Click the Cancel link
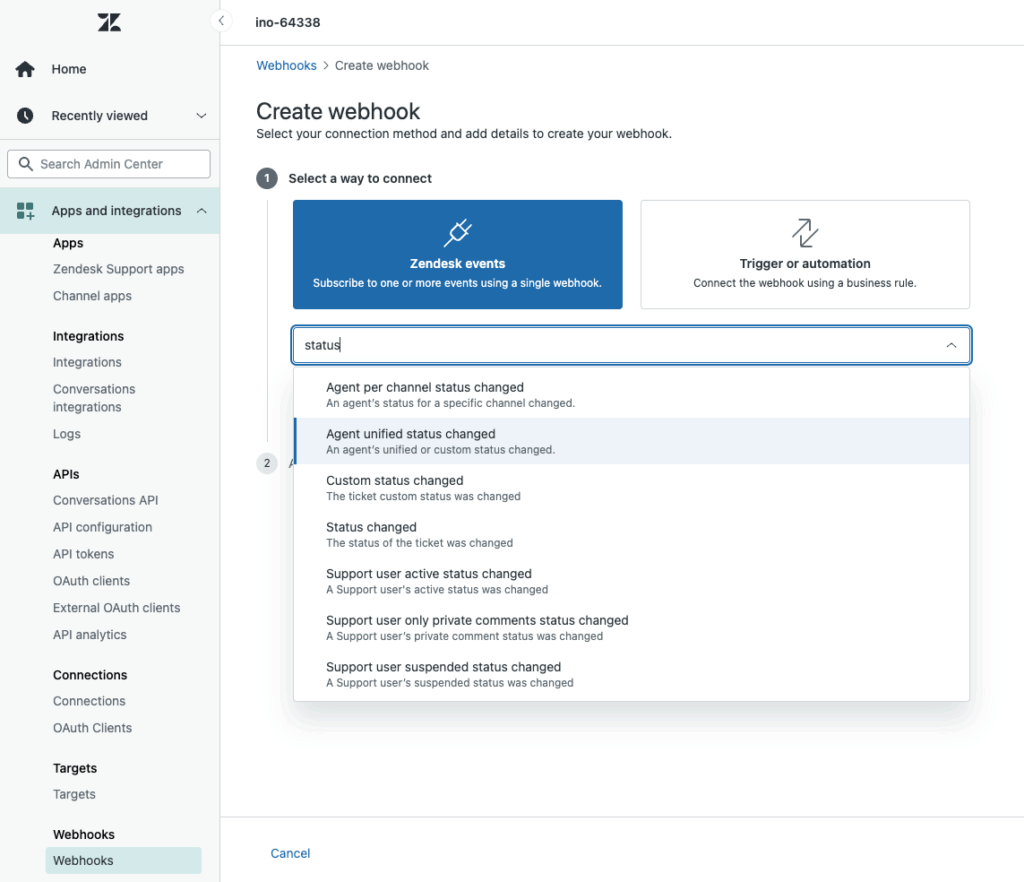 click(x=290, y=853)
